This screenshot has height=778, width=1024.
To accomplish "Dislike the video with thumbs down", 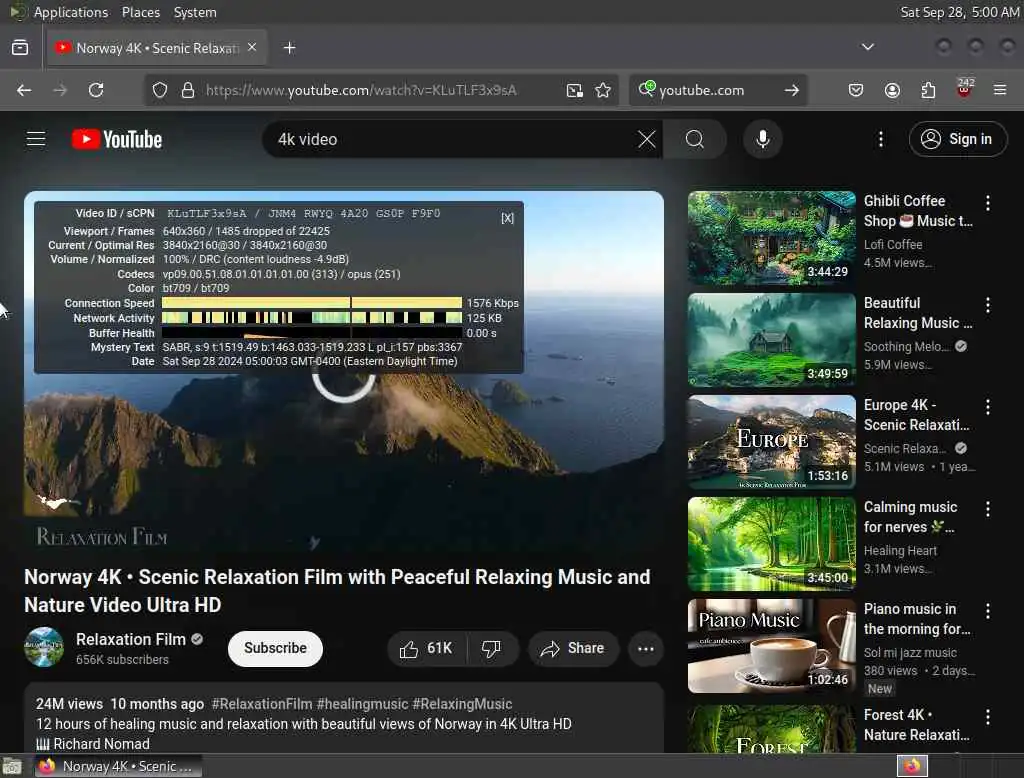I will click(x=492, y=649).
